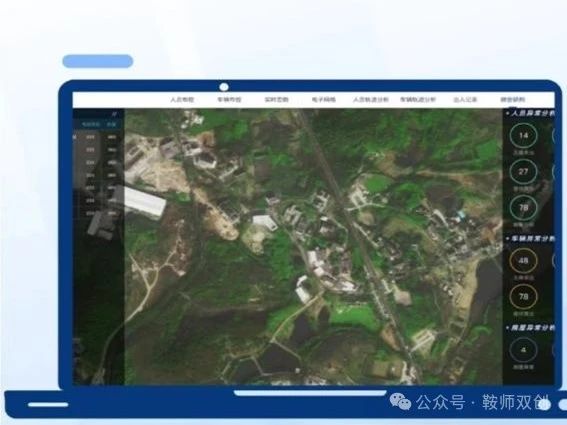
Task: Select the circle showing 27
Action: click(523, 172)
